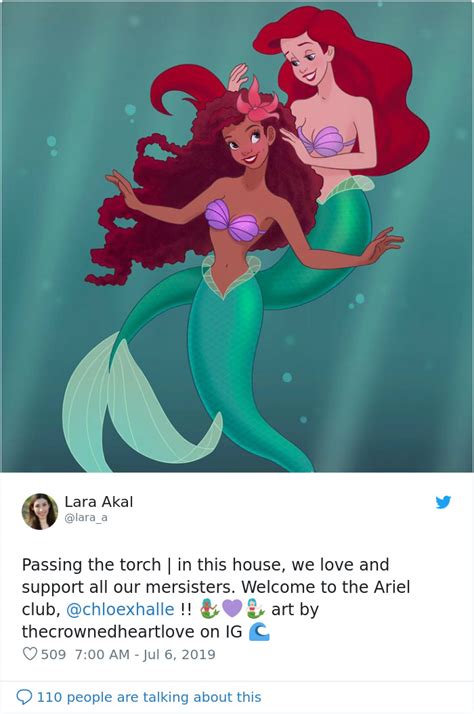
Task: Open the @lara_a handle
Action: (x=86, y=518)
